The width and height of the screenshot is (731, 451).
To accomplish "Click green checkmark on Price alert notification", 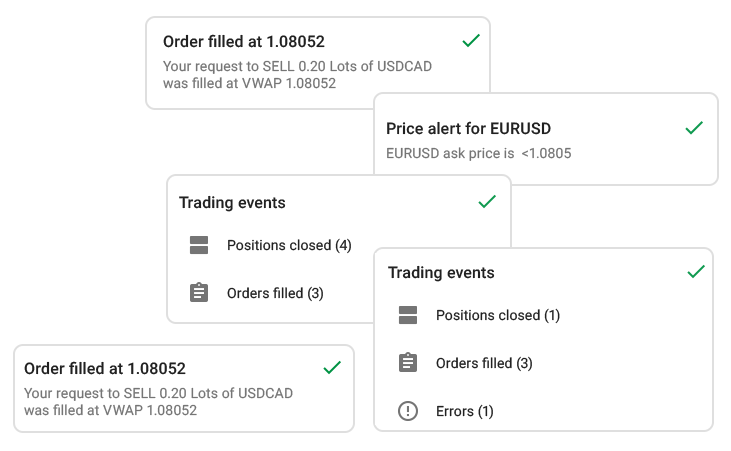I will pos(694,128).
